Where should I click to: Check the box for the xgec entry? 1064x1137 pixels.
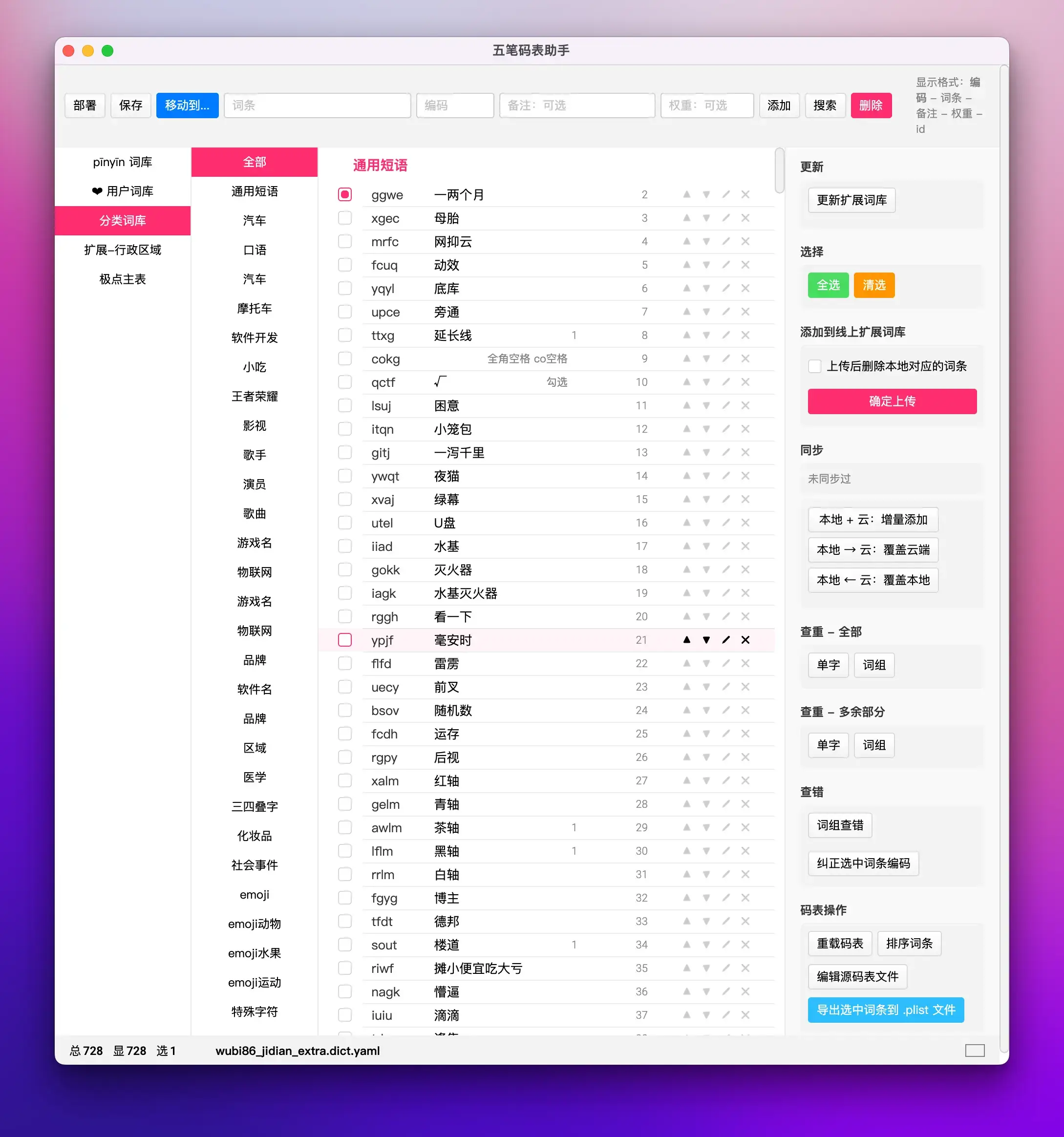(x=345, y=218)
